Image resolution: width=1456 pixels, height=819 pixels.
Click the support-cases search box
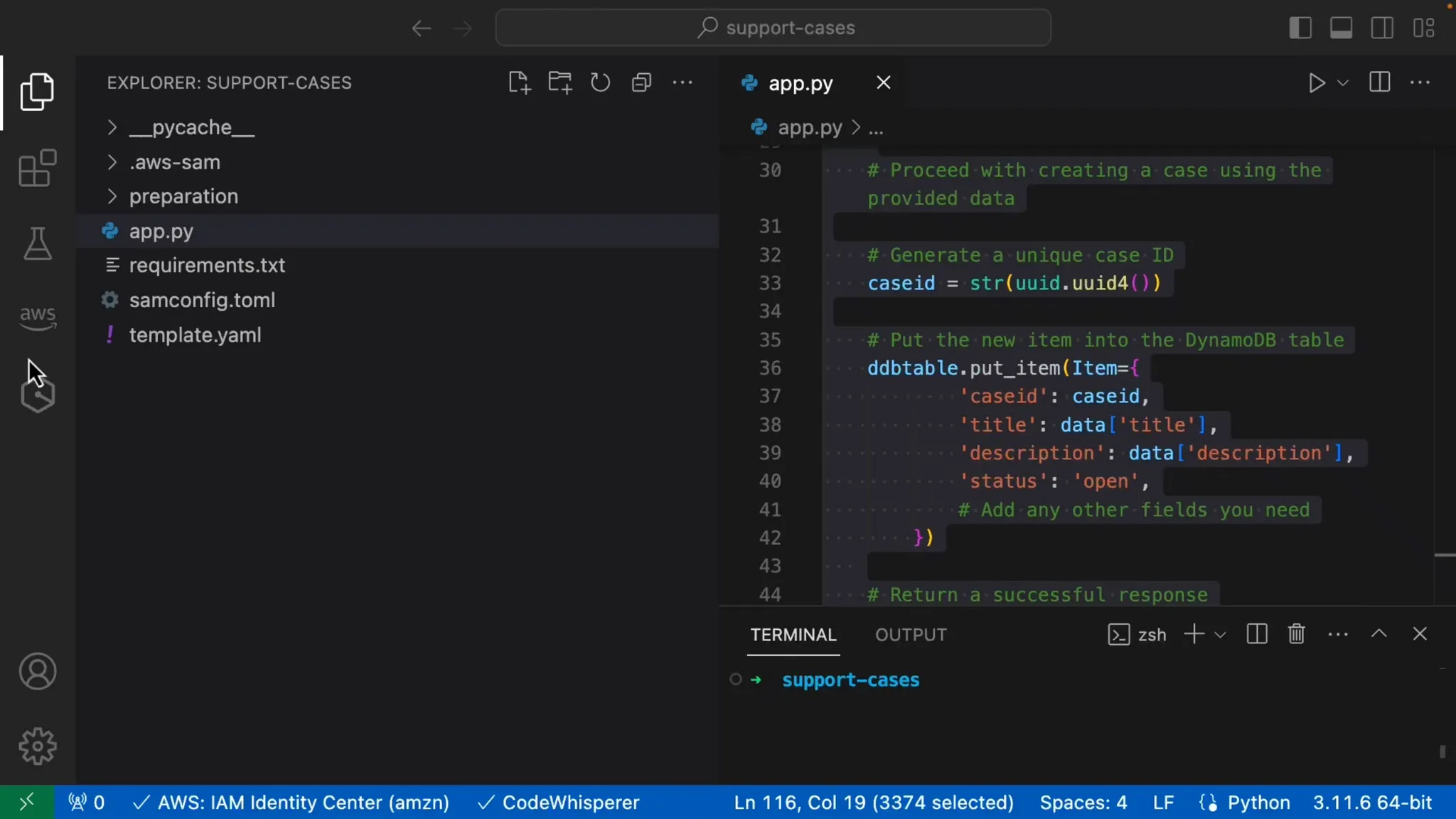pos(773,28)
